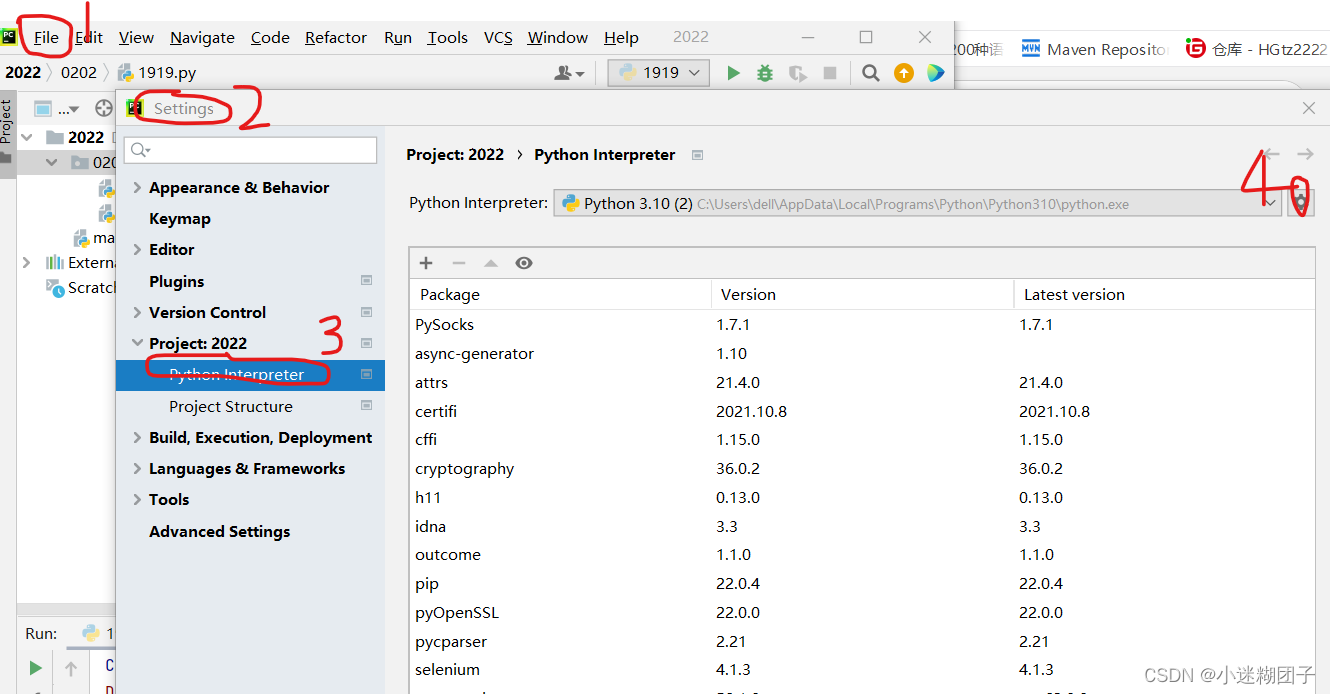1330x694 pixels.
Task: Uninstall a package with the minus icon
Action: (458, 262)
